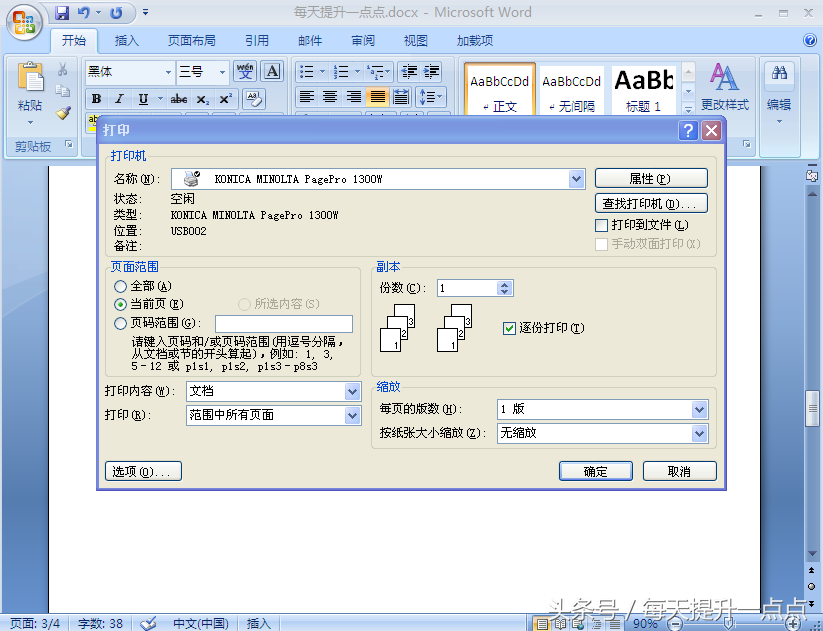
Task: Apply subscript formatting
Action: [x=203, y=99]
